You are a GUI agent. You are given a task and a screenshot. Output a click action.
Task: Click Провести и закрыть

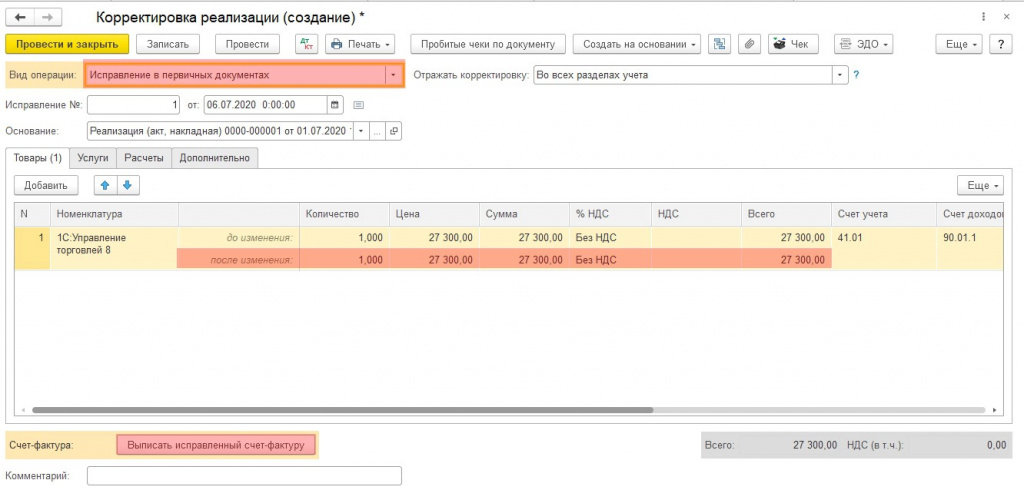(x=67, y=44)
